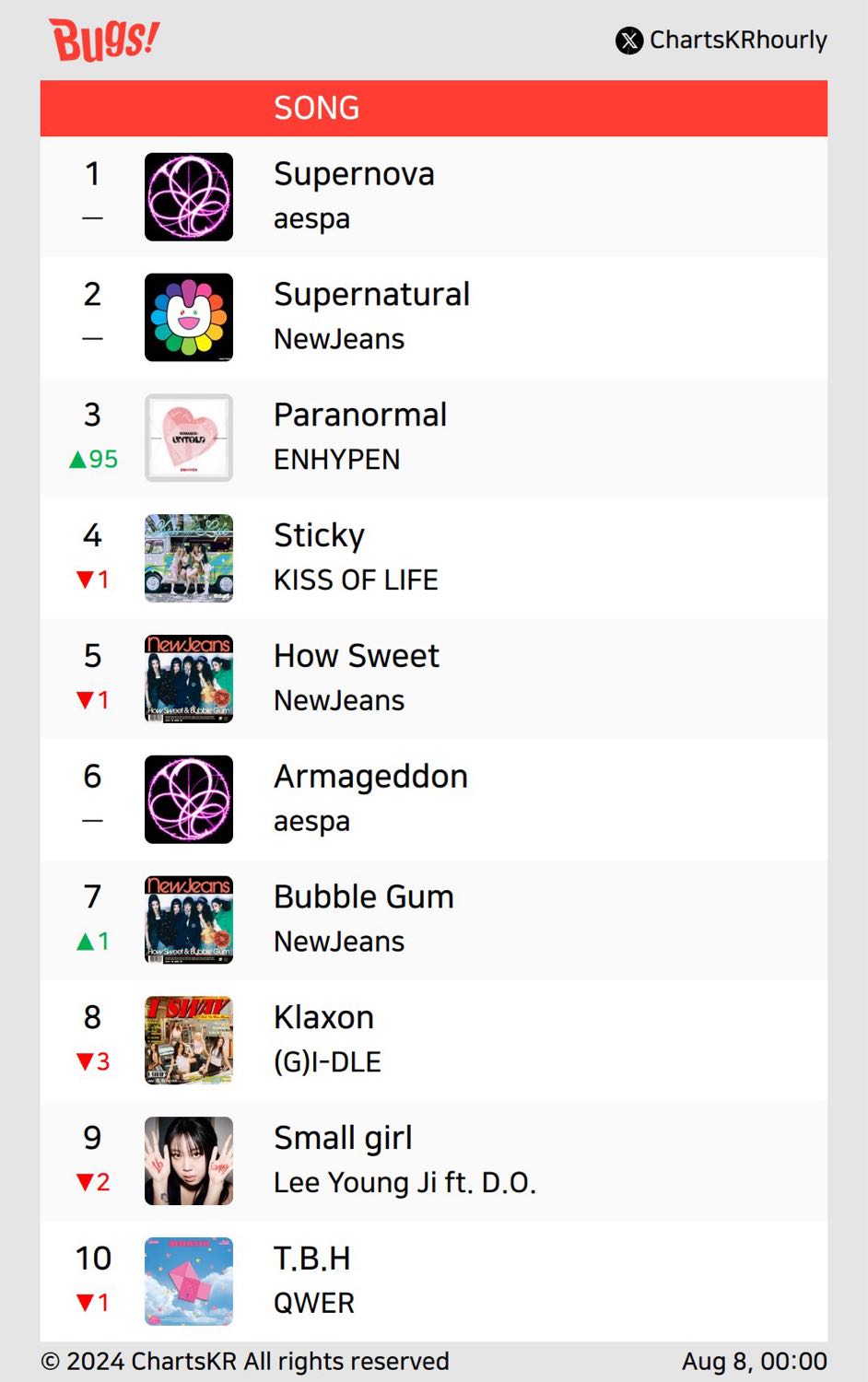Open the Klaxon I SWAY album cover
Image resolution: width=868 pixels, height=1382 pixels.
pyautogui.click(x=189, y=1041)
